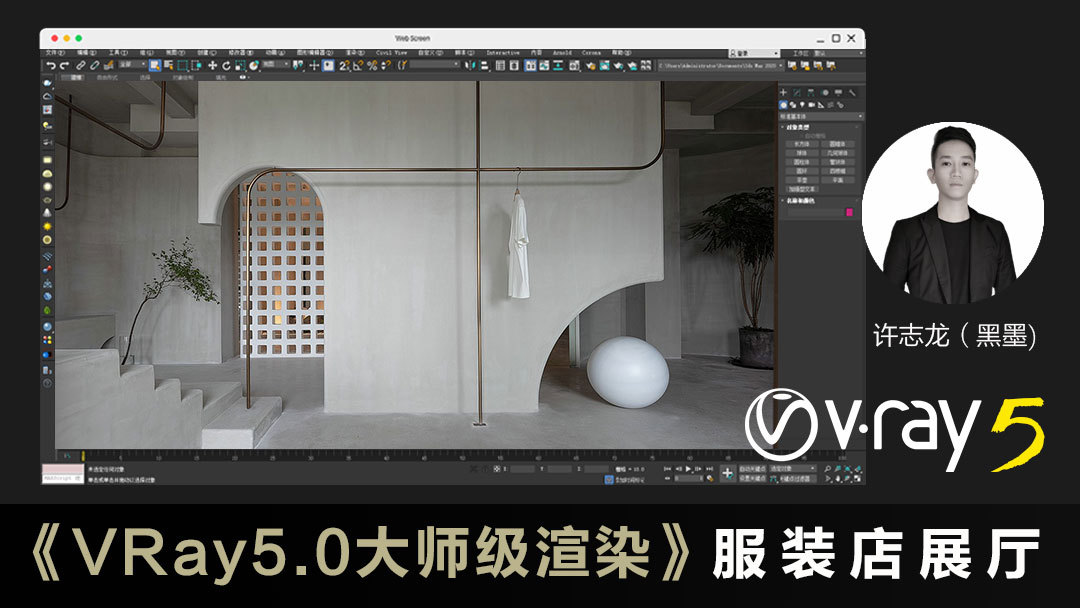Image resolution: width=1080 pixels, height=608 pixels.
Task: Click the Undo arrow in the toolbar
Action: (51, 65)
